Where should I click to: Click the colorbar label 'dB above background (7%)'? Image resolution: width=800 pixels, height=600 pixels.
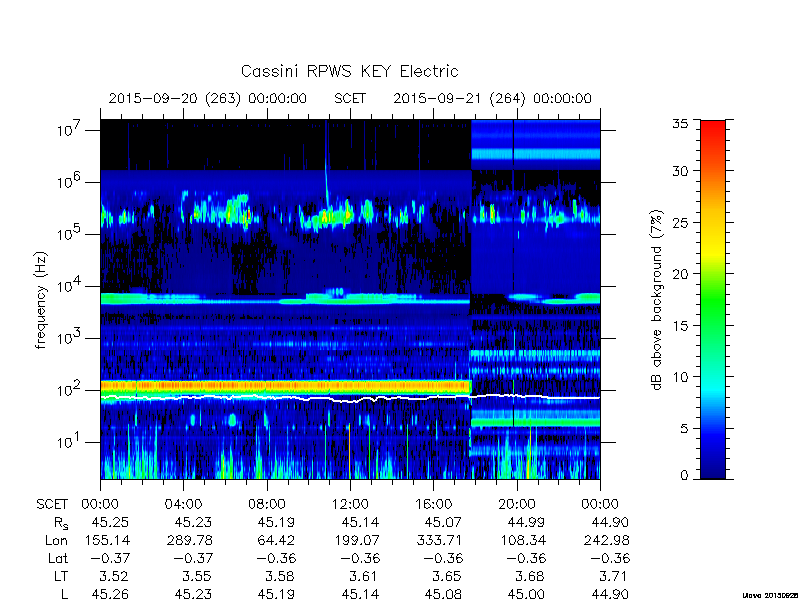click(657, 300)
